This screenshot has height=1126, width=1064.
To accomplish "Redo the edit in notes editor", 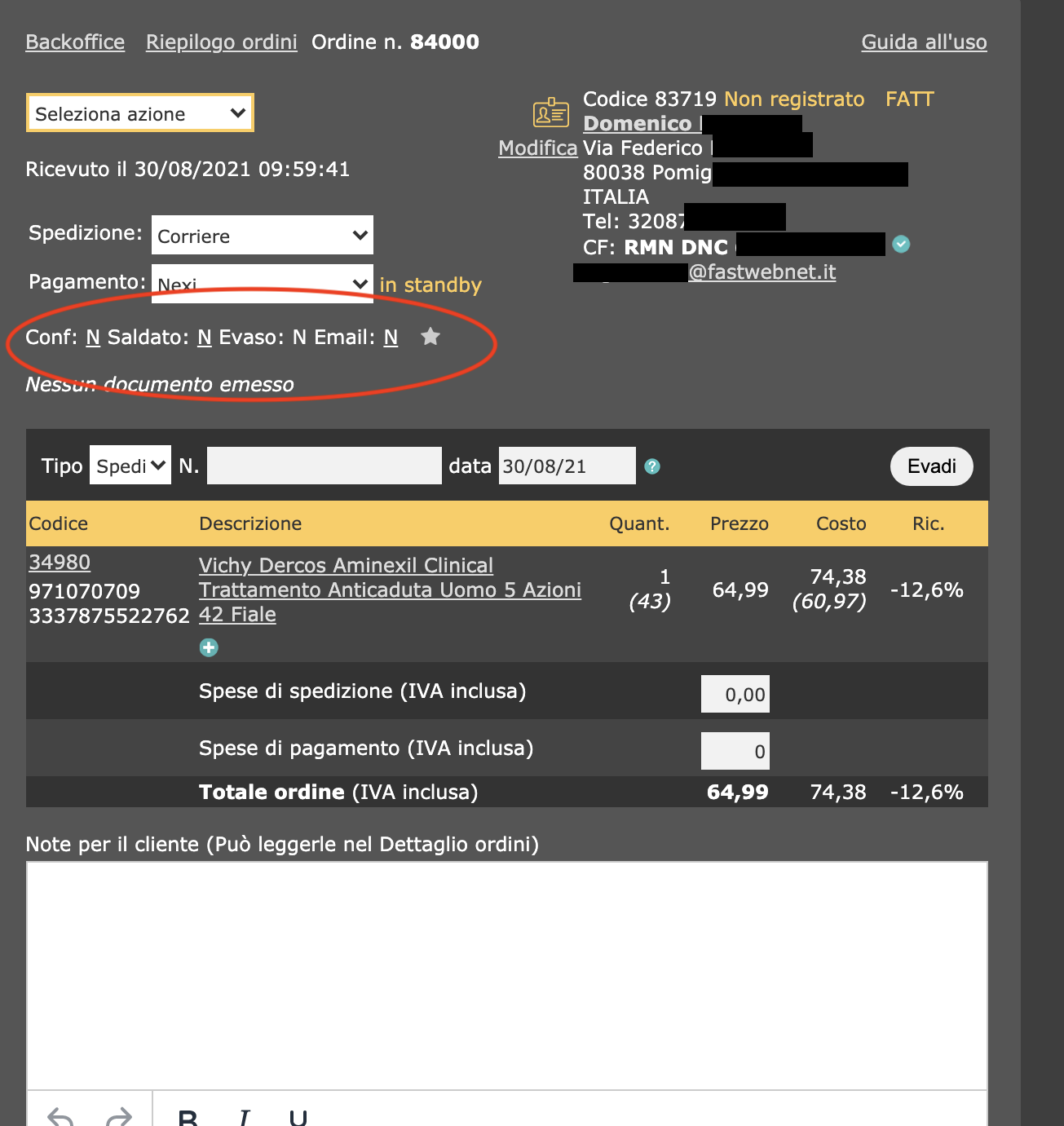I will click(x=119, y=1116).
